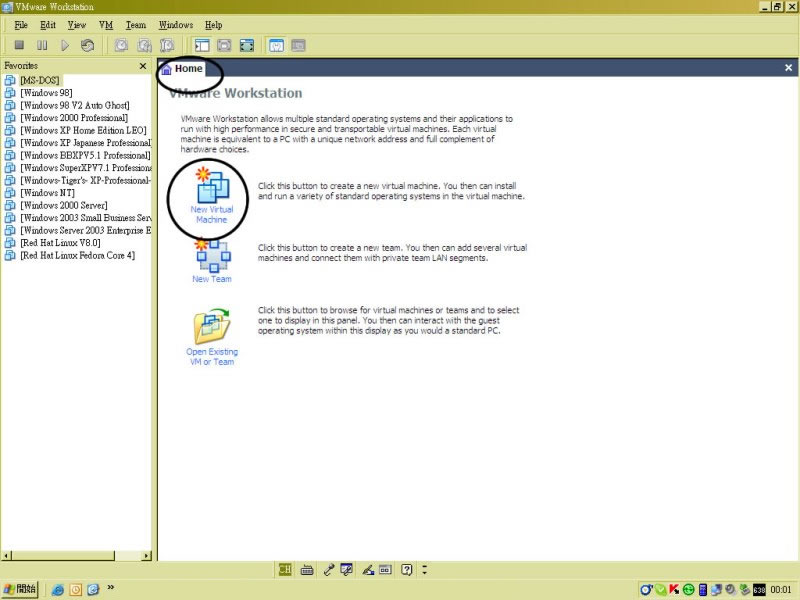Click the language bar tools window icon

(x=346, y=569)
